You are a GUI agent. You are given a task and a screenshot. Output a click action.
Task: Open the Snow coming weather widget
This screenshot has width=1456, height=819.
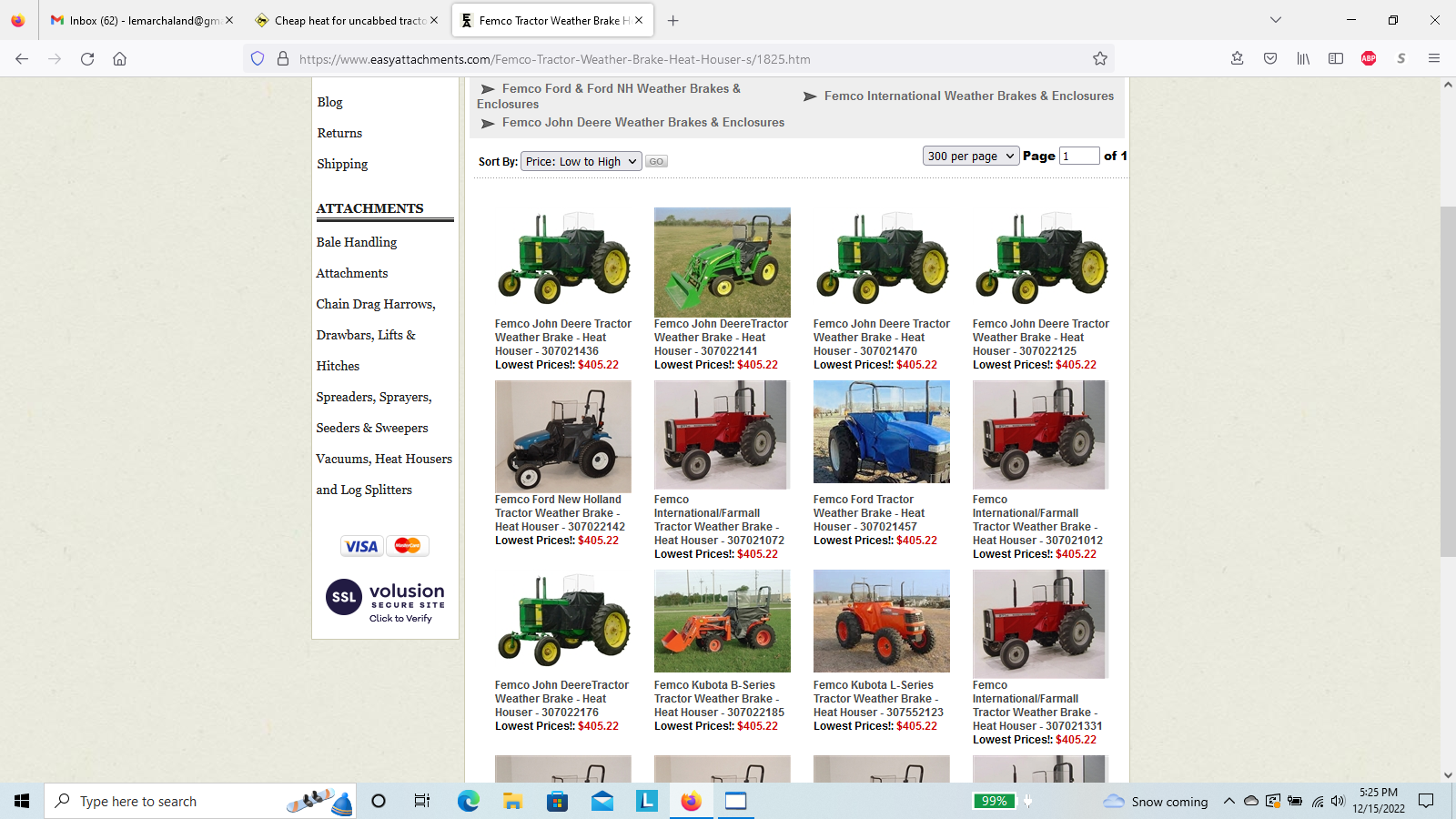pos(1156,801)
